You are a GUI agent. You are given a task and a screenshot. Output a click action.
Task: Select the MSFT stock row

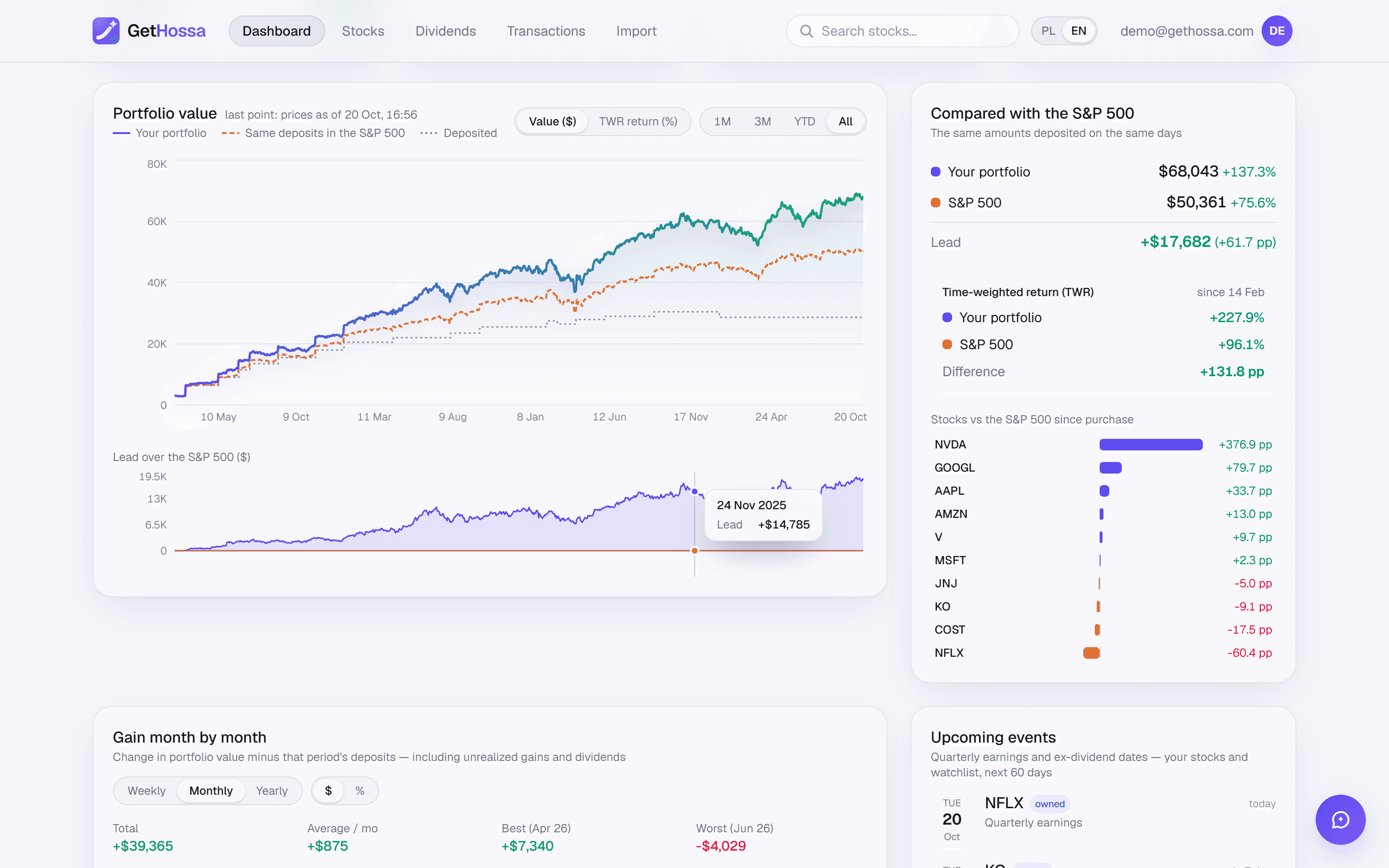click(x=1103, y=560)
